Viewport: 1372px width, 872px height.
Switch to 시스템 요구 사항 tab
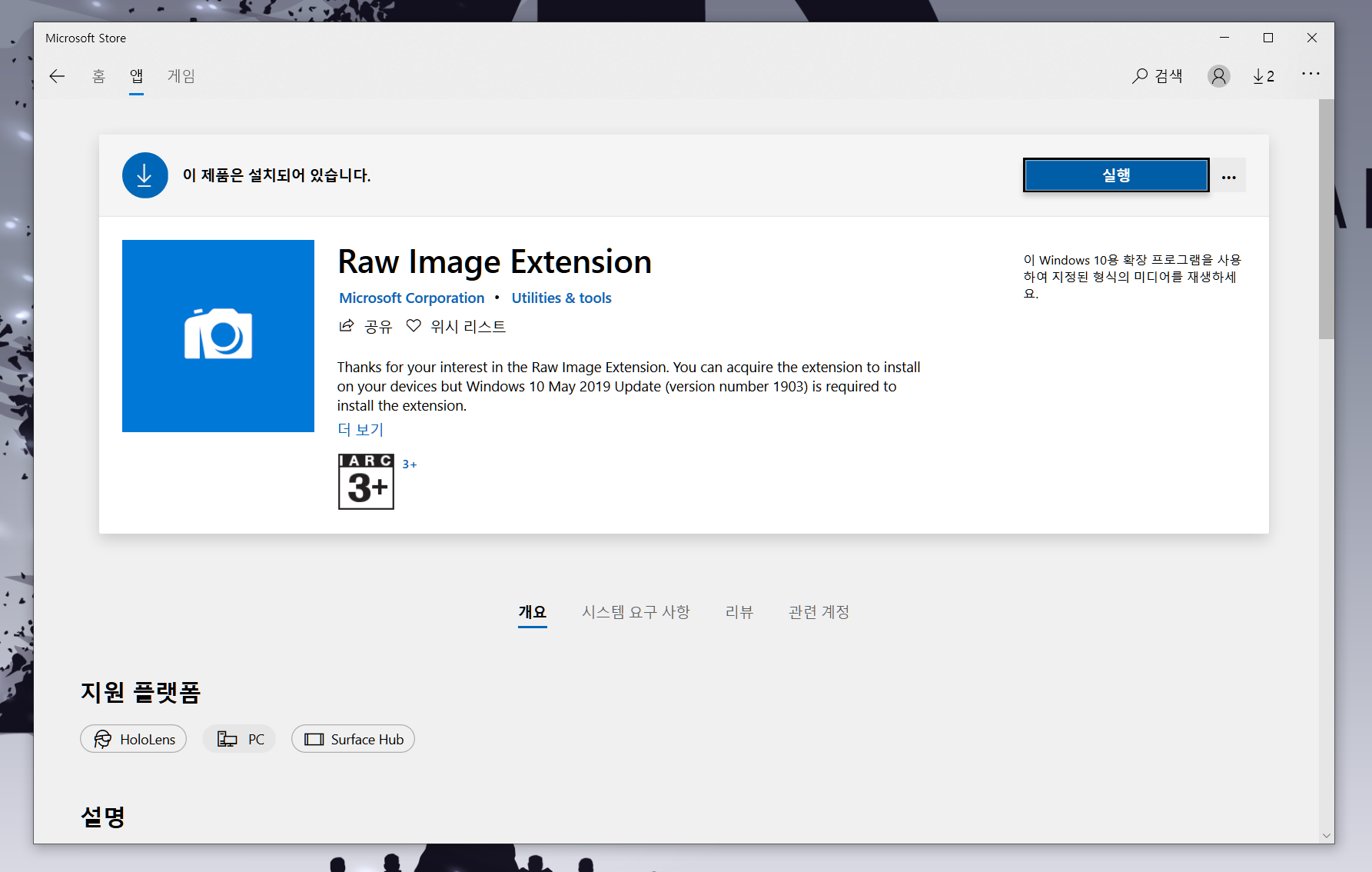636,612
